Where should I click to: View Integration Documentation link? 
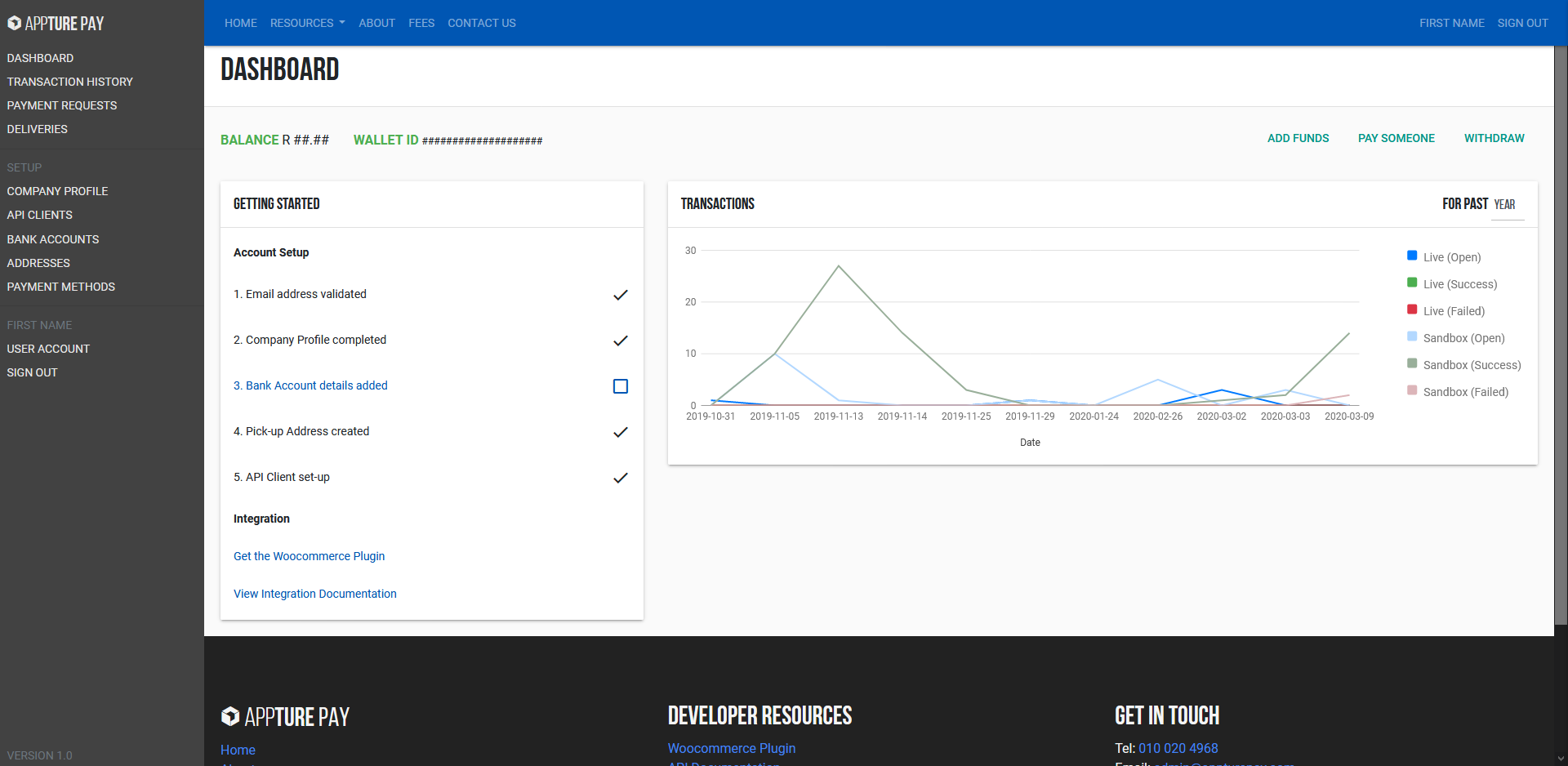coord(315,594)
